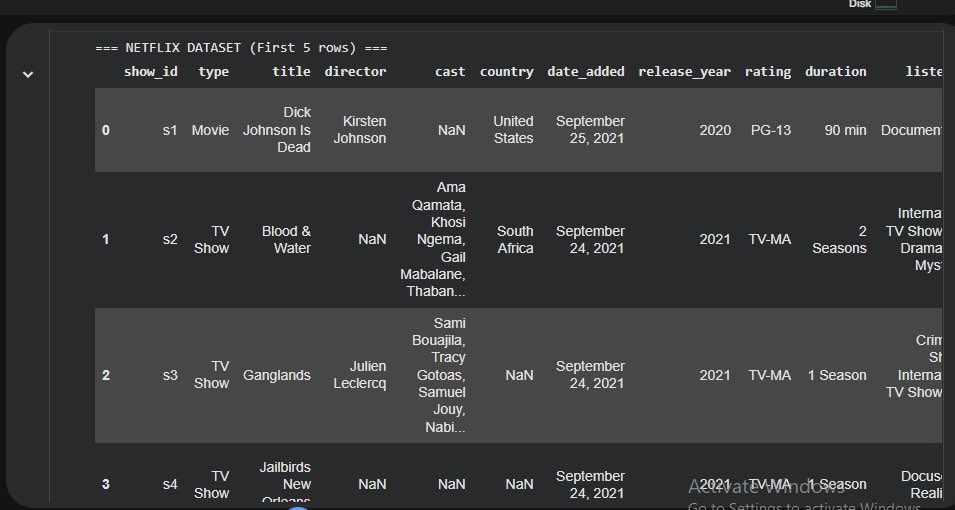955x510 pixels.
Task: Click row index 3
Action: point(106,484)
